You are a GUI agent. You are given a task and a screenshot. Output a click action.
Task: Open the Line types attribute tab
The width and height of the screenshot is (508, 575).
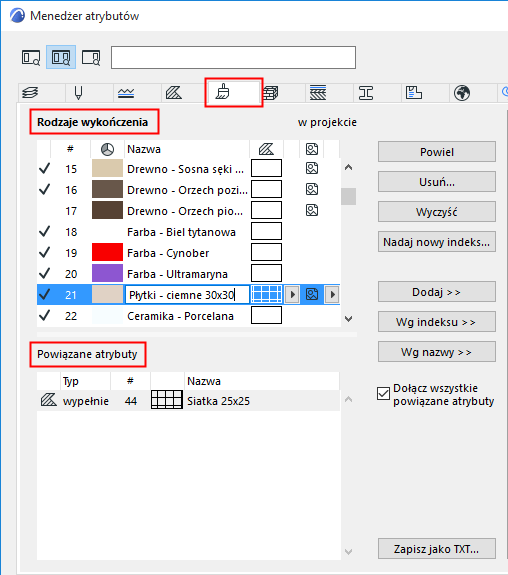(126, 93)
